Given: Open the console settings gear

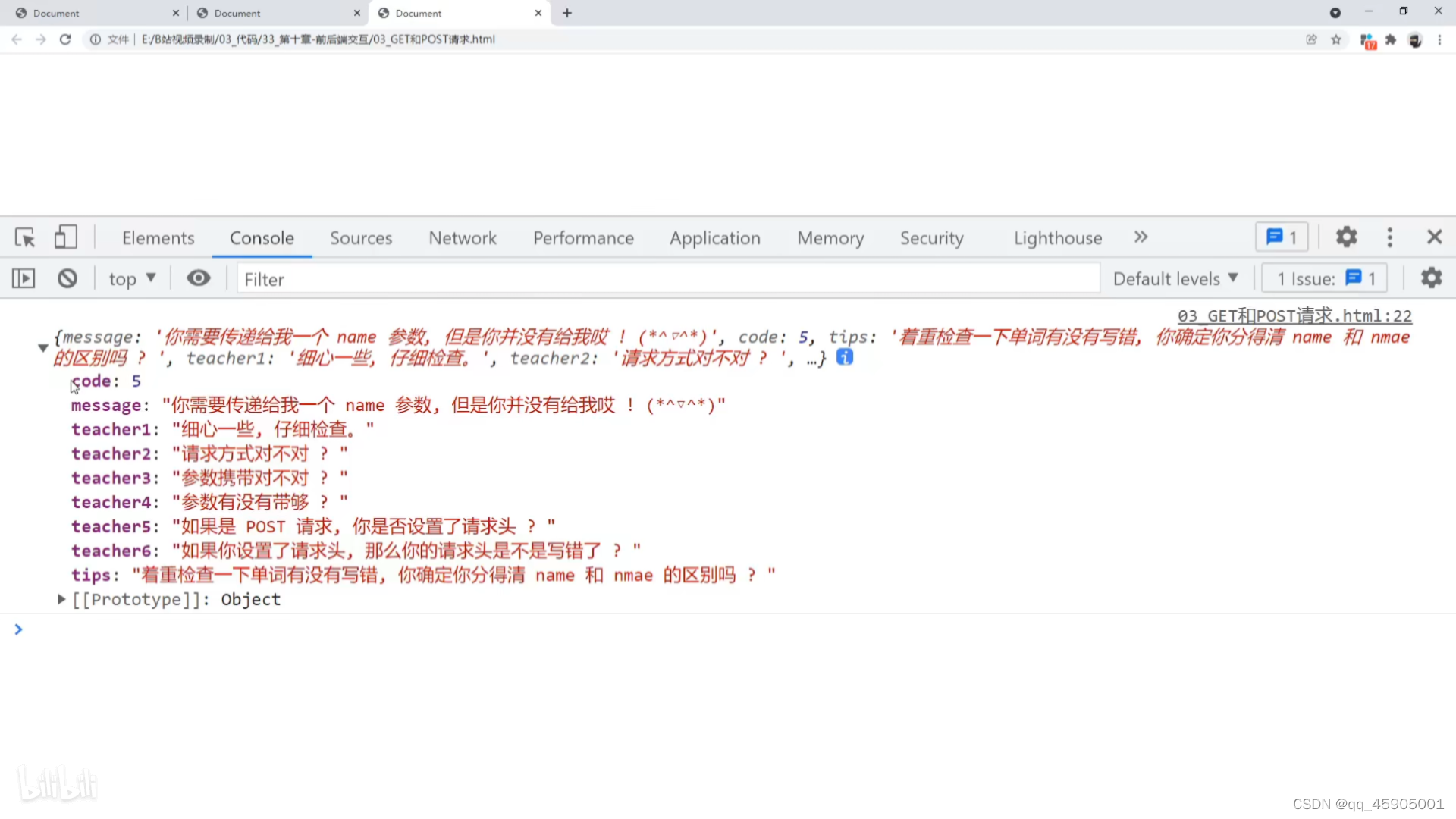Looking at the screenshot, I should 1431,278.
